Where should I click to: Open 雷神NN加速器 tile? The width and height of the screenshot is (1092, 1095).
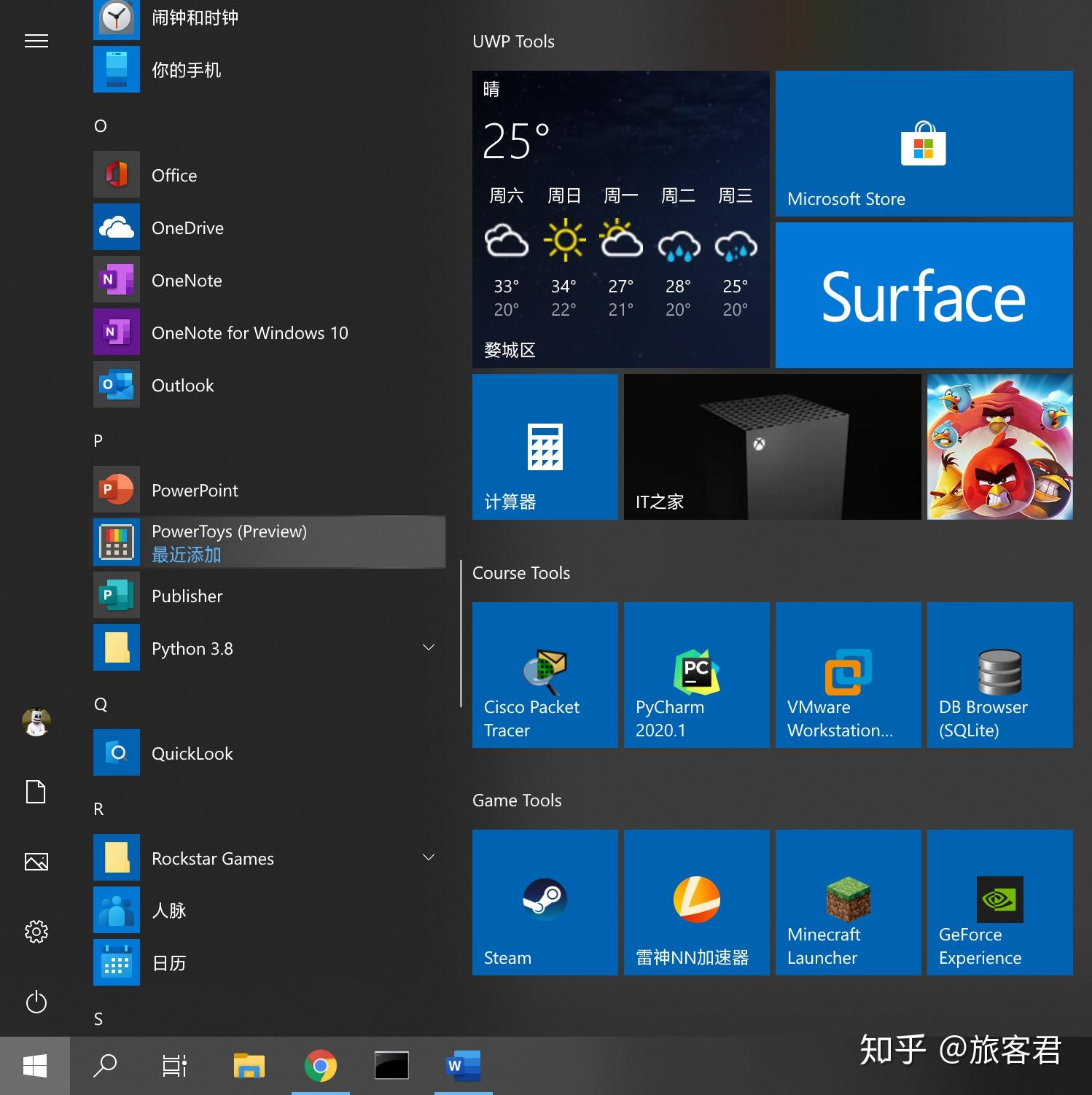pyautogui.click(x=697, y=903)
